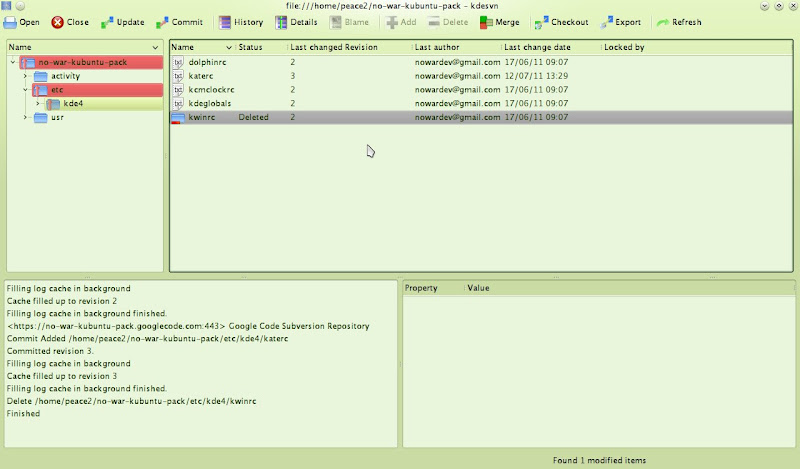Select the kdeglobals file icon
Screen dimensions: 800x469
(178, 104)
